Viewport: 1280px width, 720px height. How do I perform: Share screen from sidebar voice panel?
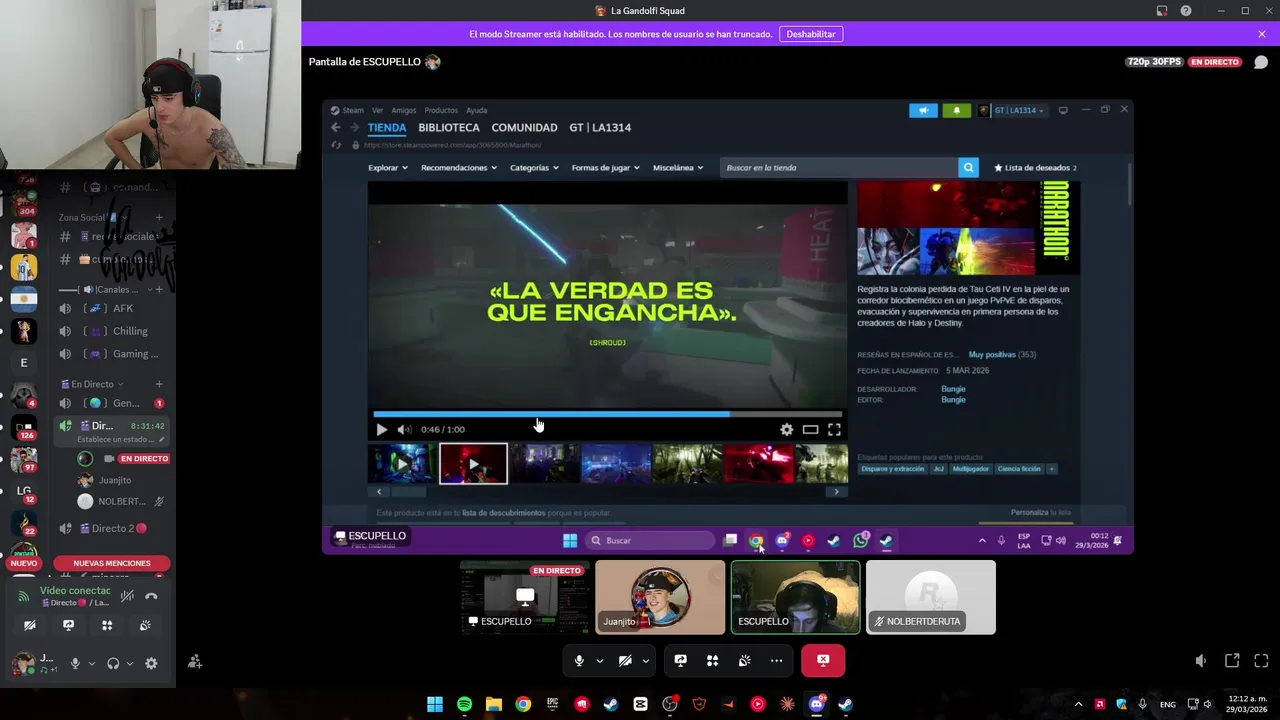pyautogui.click(x=68, y=625)
